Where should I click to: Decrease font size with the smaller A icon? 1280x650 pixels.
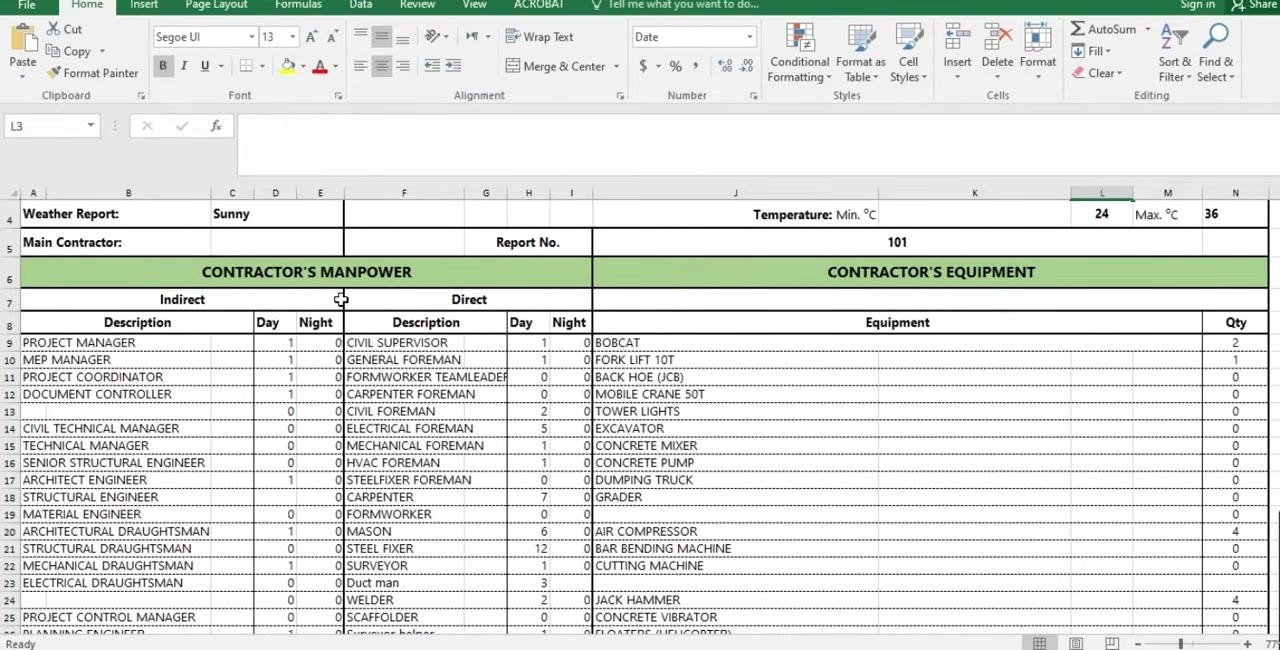point(333,37)
